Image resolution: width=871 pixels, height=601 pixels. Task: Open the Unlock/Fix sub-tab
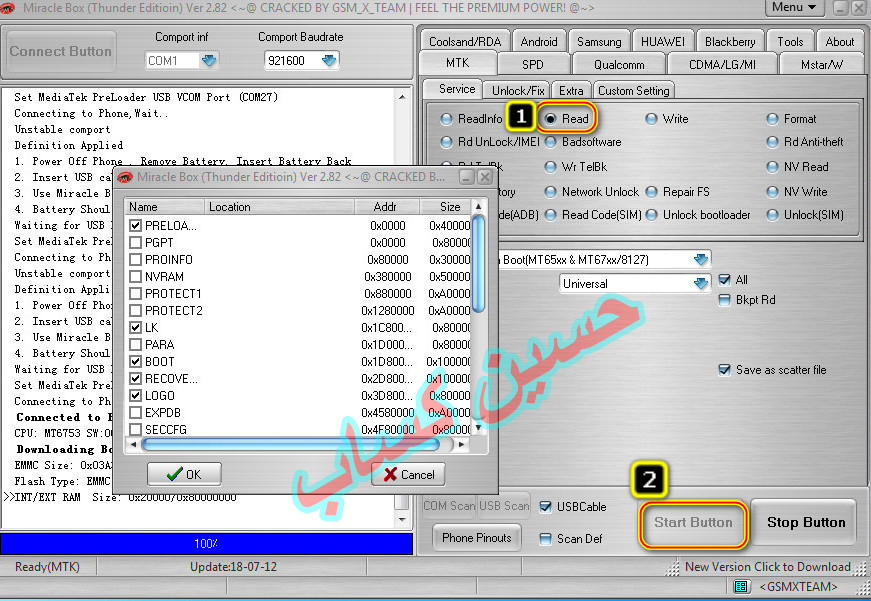(518, 91)
